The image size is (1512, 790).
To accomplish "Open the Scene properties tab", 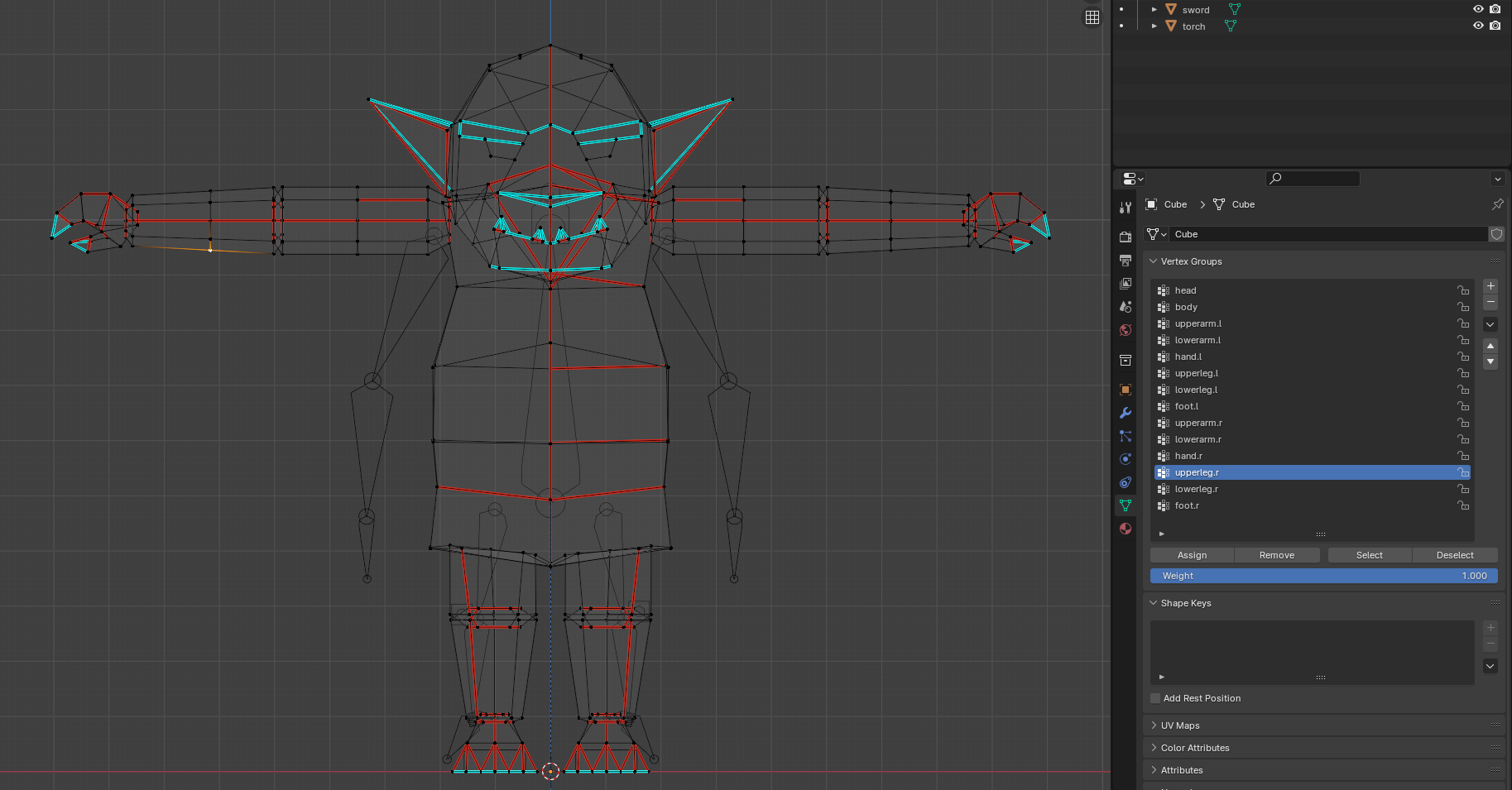I will pyautogui.click(x=1126, y=307).
